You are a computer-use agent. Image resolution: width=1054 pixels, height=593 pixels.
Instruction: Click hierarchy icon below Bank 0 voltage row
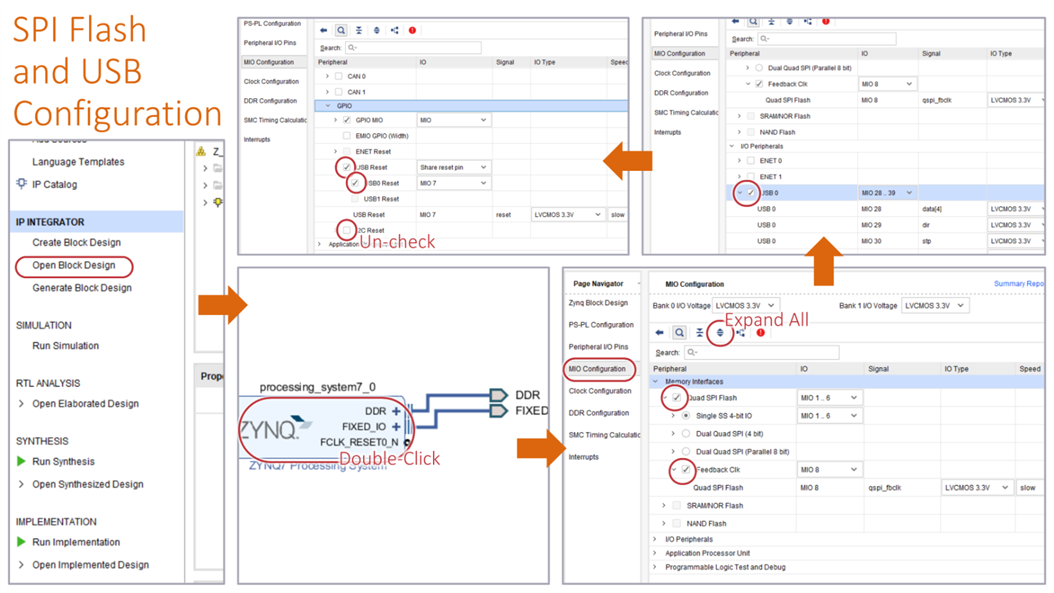740,333
